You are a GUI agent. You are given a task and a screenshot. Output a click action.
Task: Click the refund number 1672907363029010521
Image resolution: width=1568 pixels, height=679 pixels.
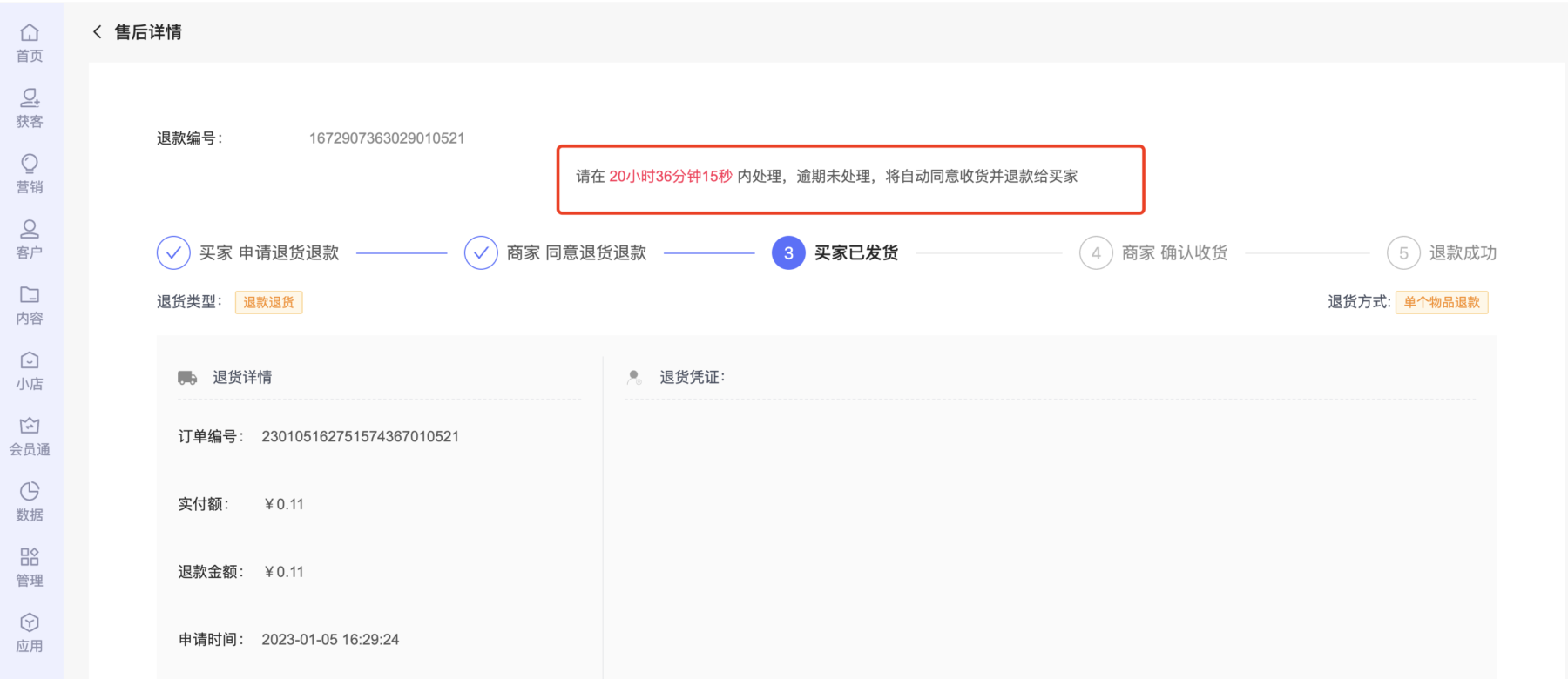[387, 138]
